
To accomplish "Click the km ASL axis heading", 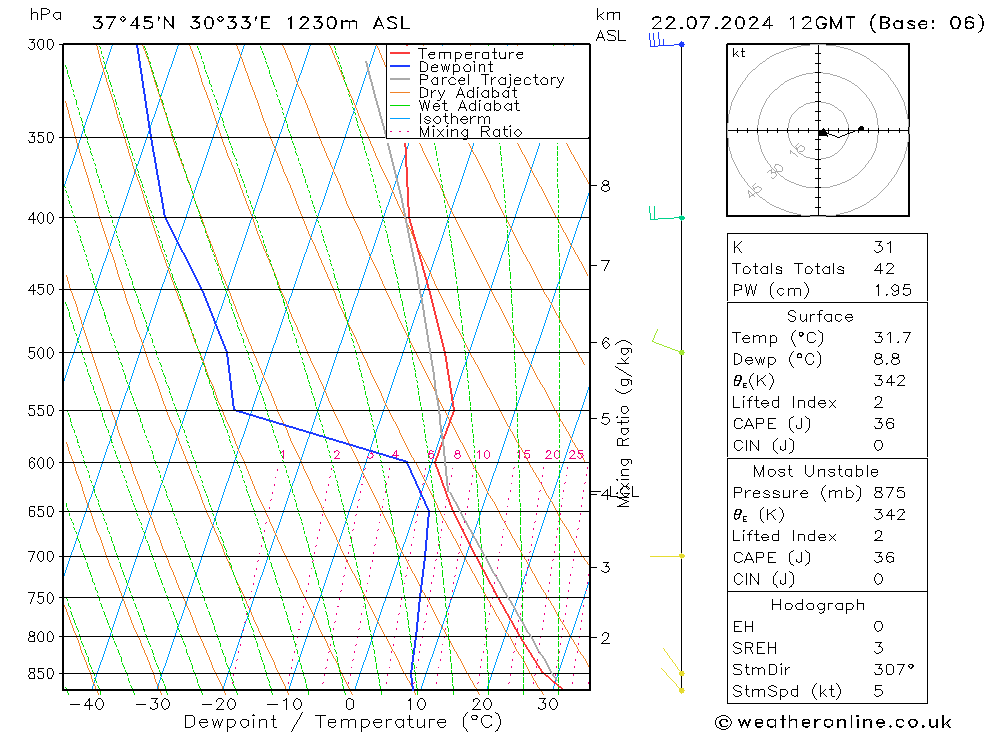I will click(611, 26).
